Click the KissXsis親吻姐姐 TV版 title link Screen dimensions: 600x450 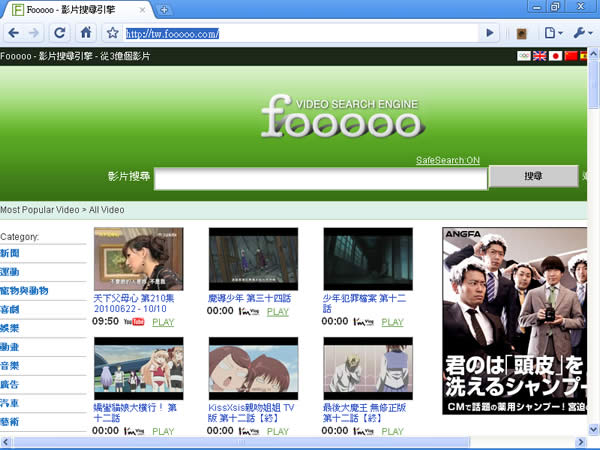[251, 412]
